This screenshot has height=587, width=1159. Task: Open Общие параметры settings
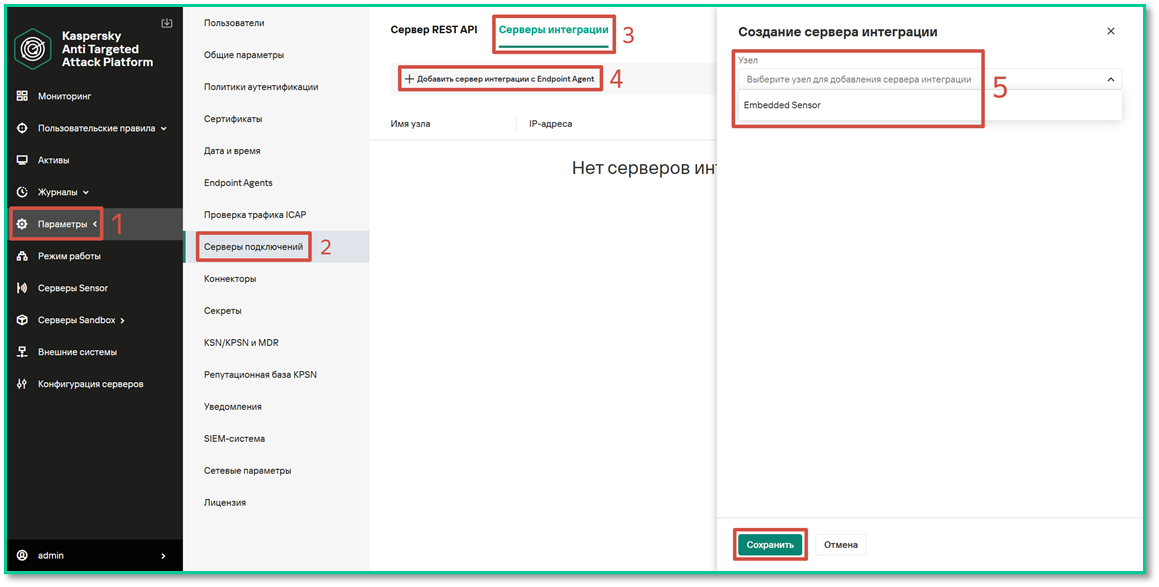pyautogui.click(x=244, y=55)
